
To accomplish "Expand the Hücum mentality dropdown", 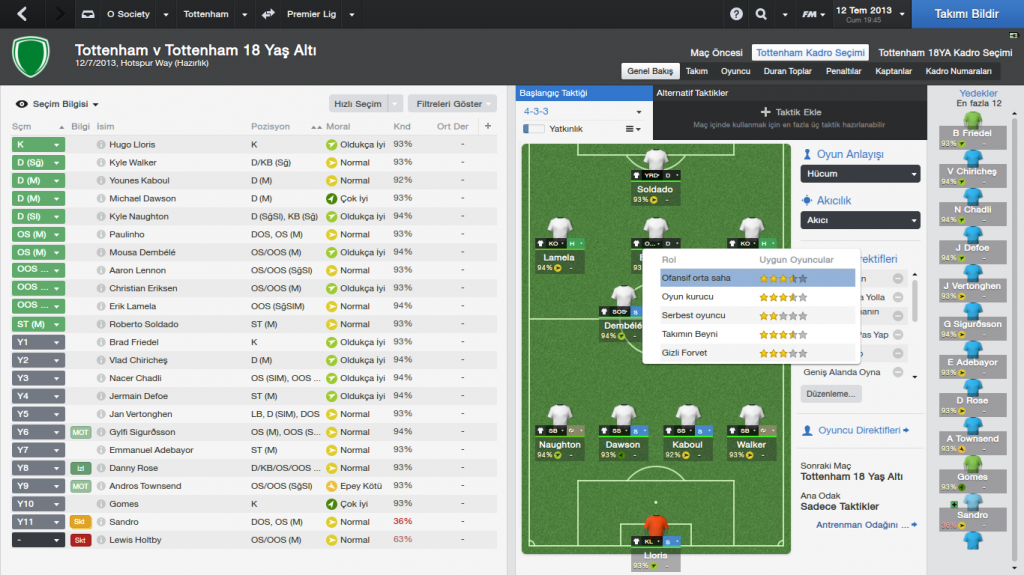I will [x=860, y=174].
